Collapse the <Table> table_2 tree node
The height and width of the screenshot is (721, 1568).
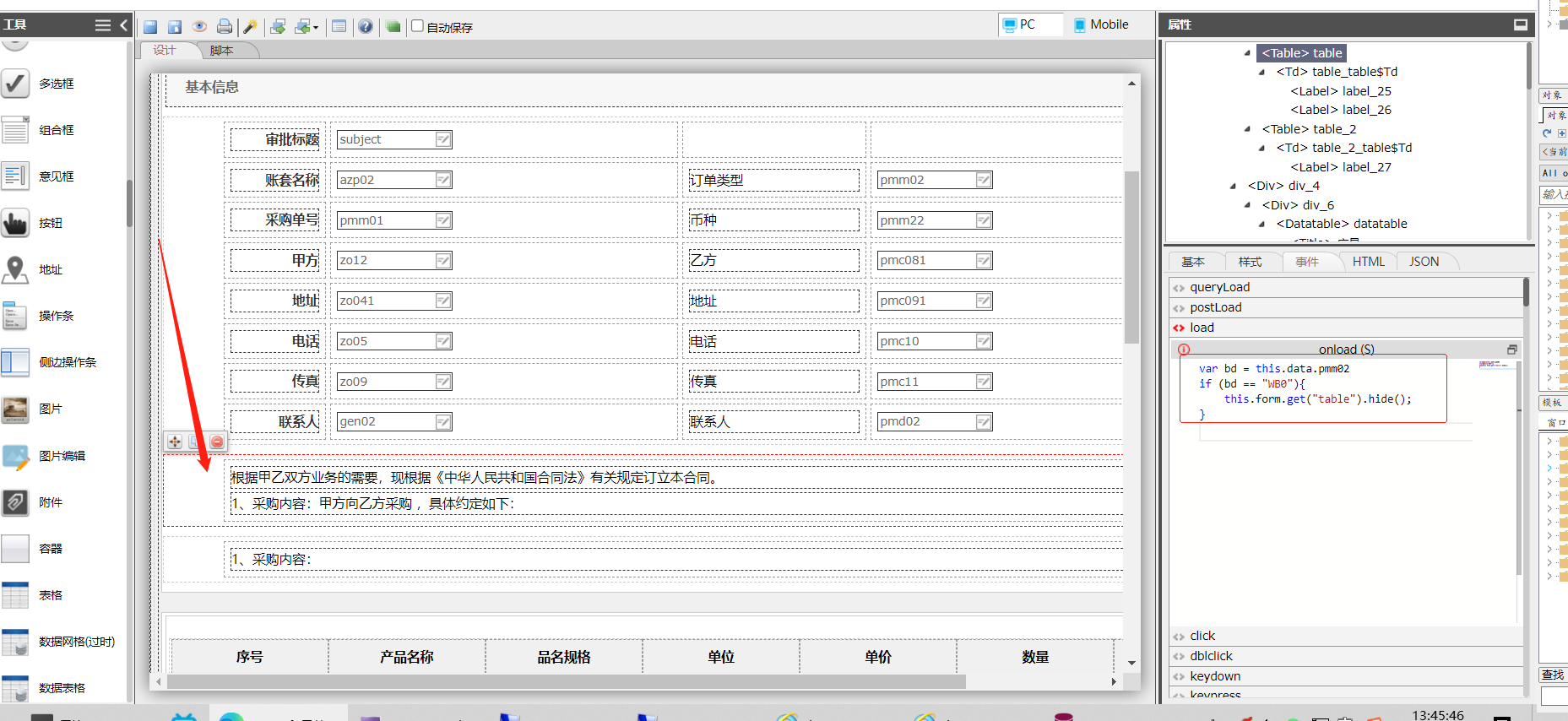pyautogui.click(x=1247, y=129)
